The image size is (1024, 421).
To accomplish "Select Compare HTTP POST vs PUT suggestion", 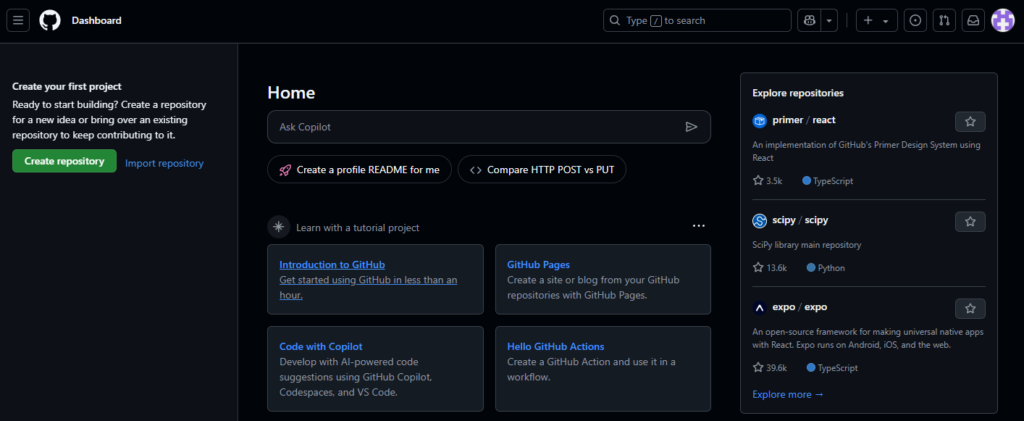I will [x=542, y=170].
